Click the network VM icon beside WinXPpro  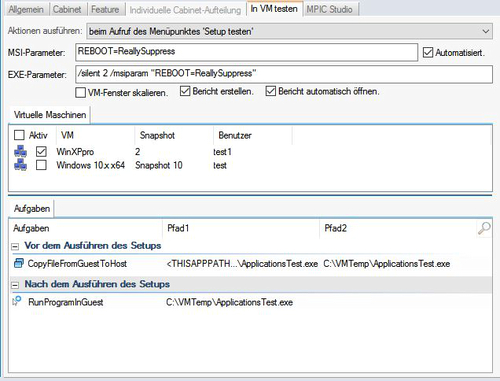pos(20,151)
